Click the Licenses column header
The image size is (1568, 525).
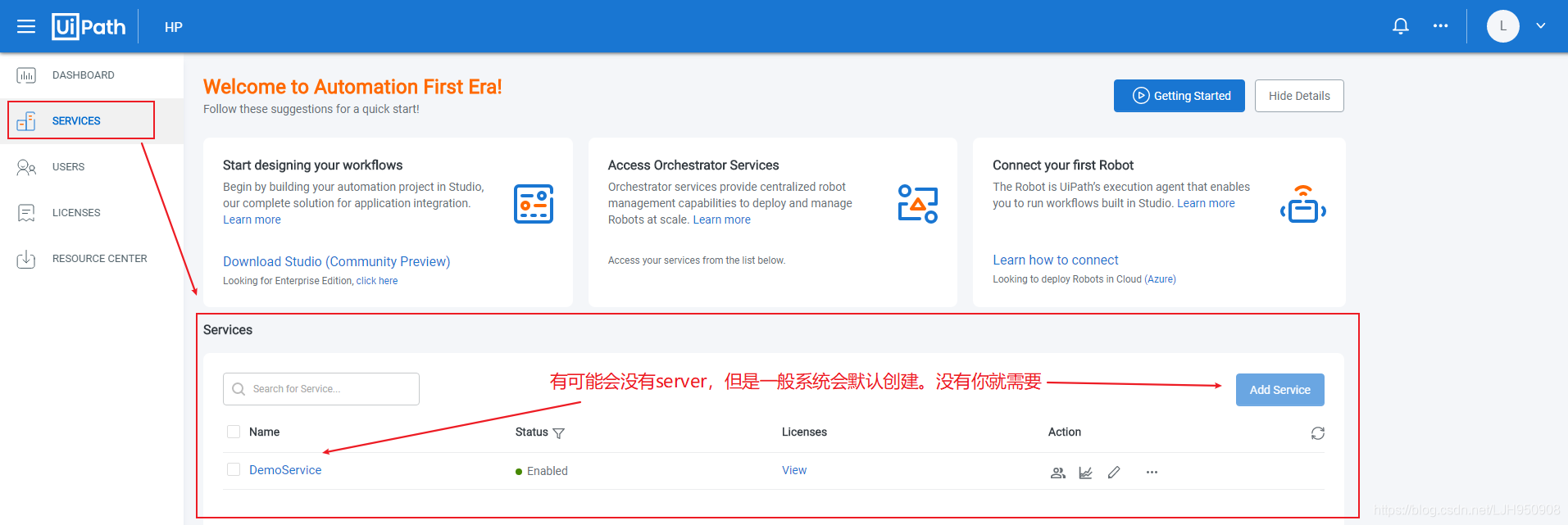coord(804,432)
